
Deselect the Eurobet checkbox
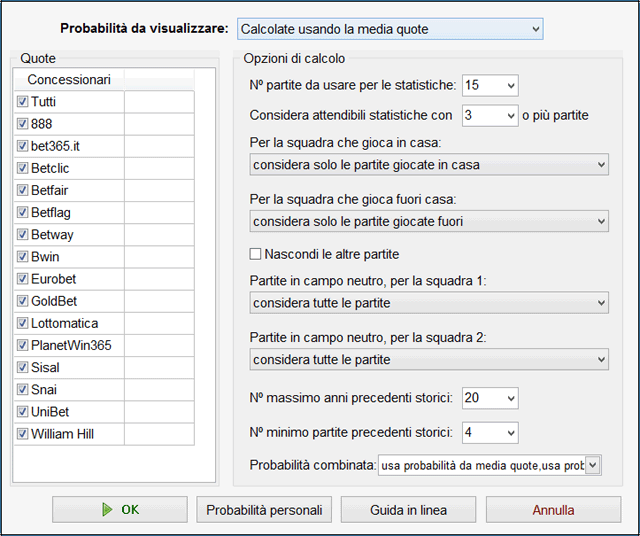coord(22,279)
